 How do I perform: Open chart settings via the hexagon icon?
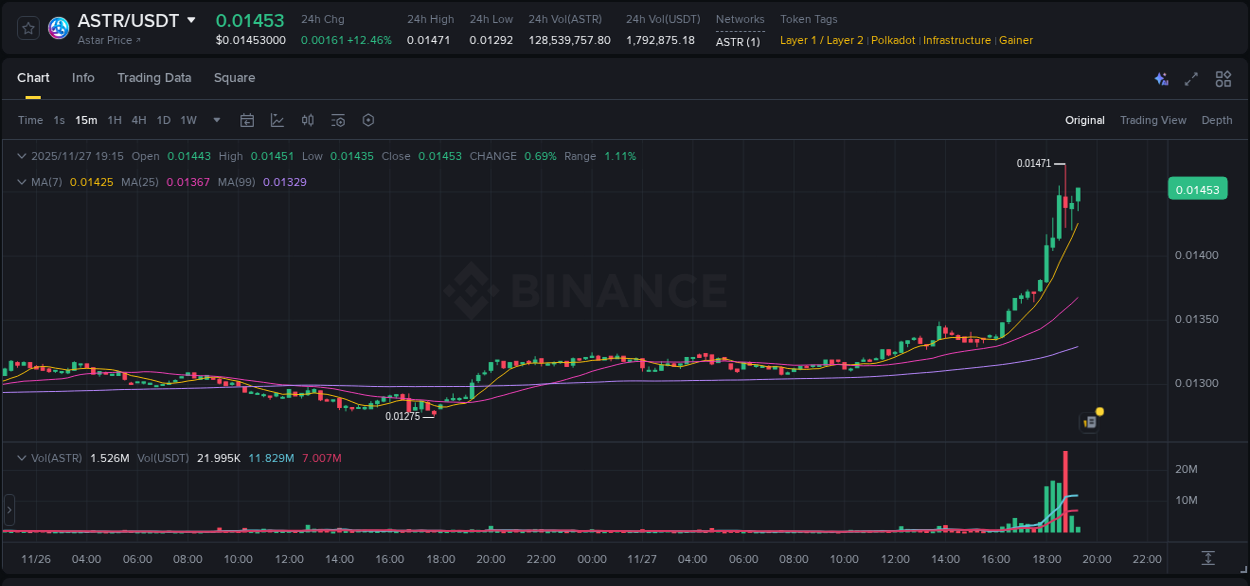(368, 119)
